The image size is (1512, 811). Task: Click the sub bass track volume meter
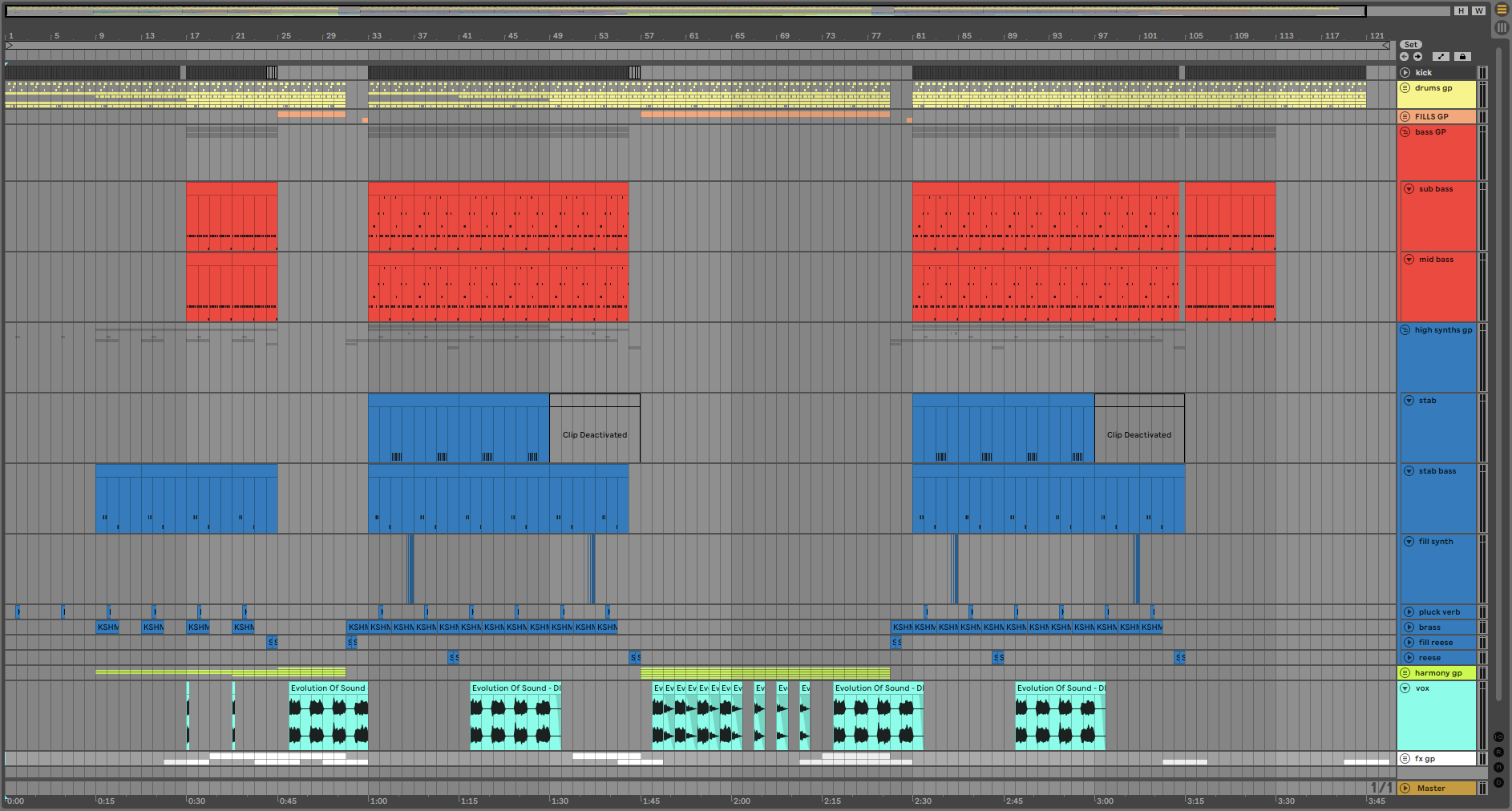pos(1482,216)
